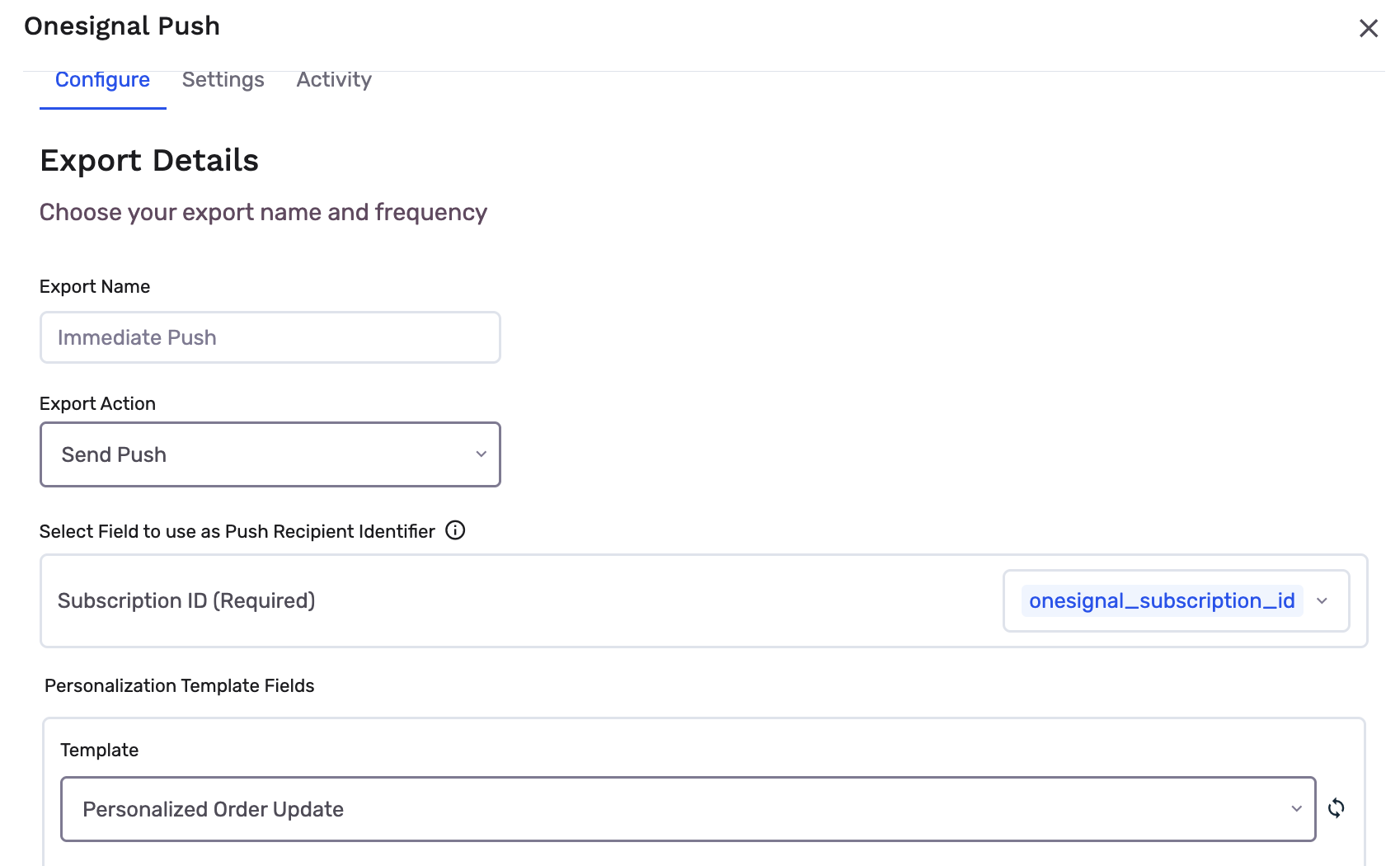Viewport: 1400px width, 866px height.
Task: Select the onesignal_subscription_id field chip
Action: [1162, 600]
